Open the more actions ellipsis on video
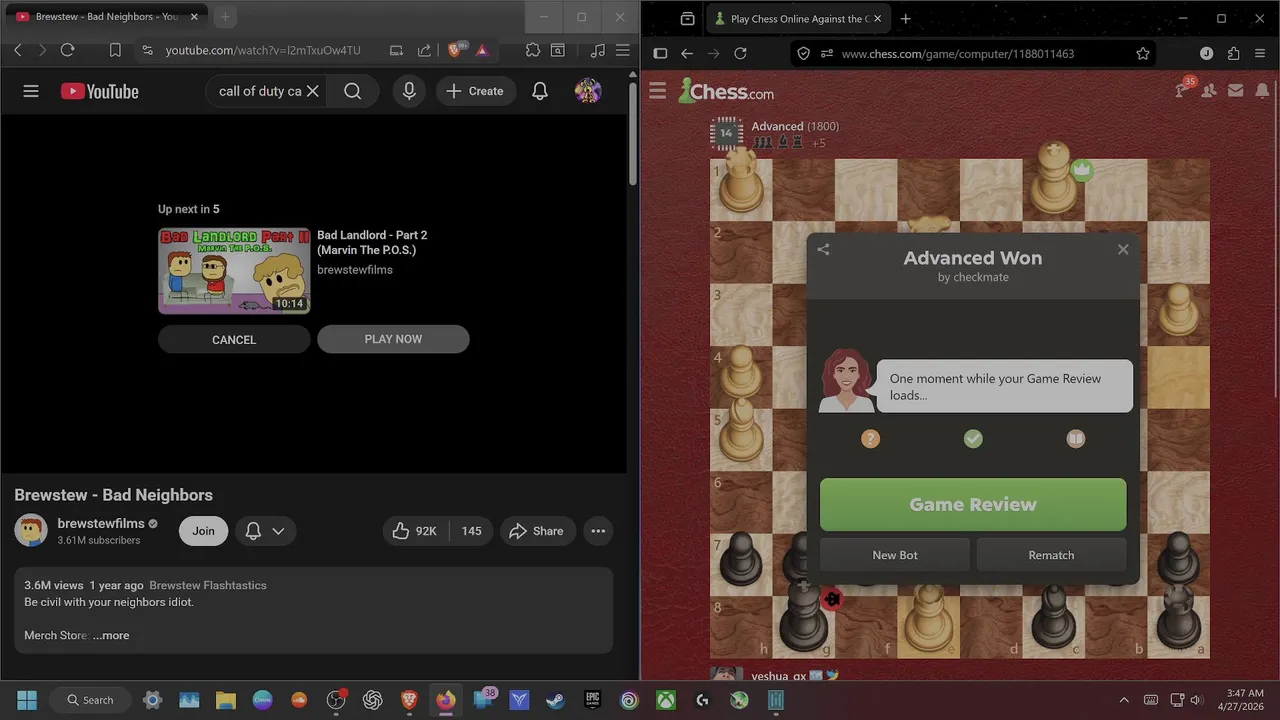Viewport: 1280px width, 720px height. pyautogui.click(x=598, y=531)
